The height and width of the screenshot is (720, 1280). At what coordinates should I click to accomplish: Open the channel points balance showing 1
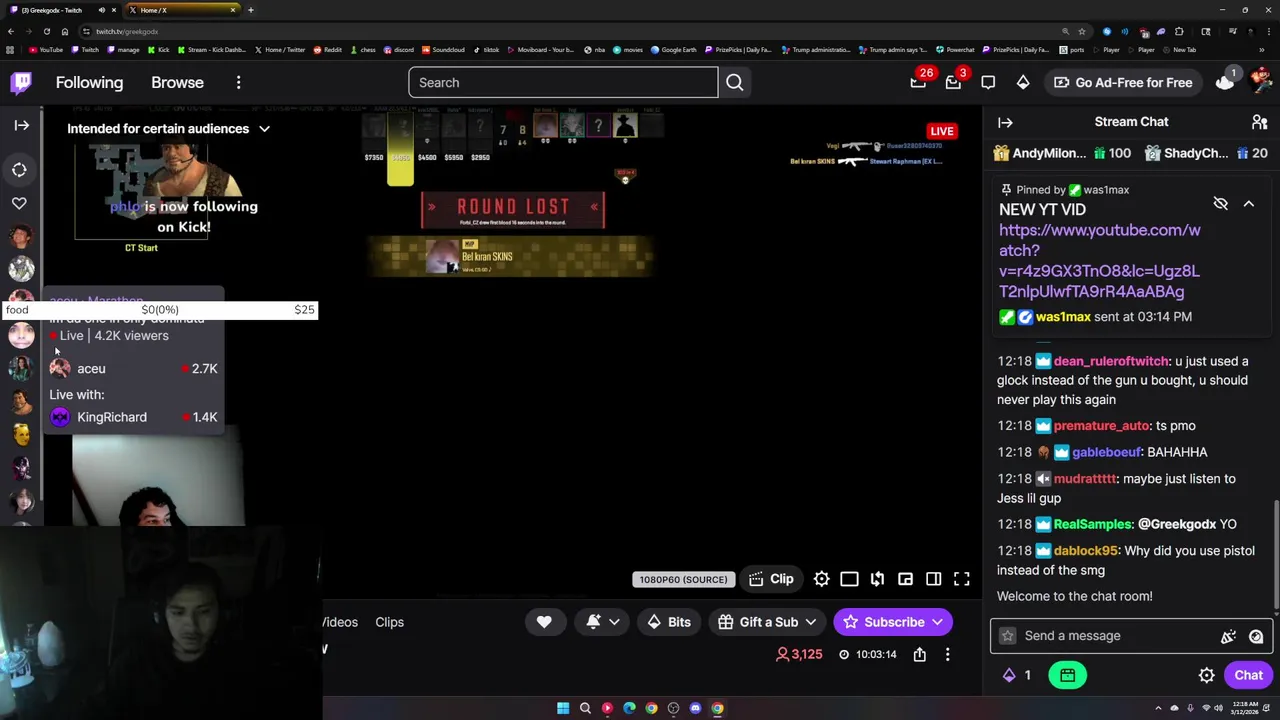tap(1016, 675)
